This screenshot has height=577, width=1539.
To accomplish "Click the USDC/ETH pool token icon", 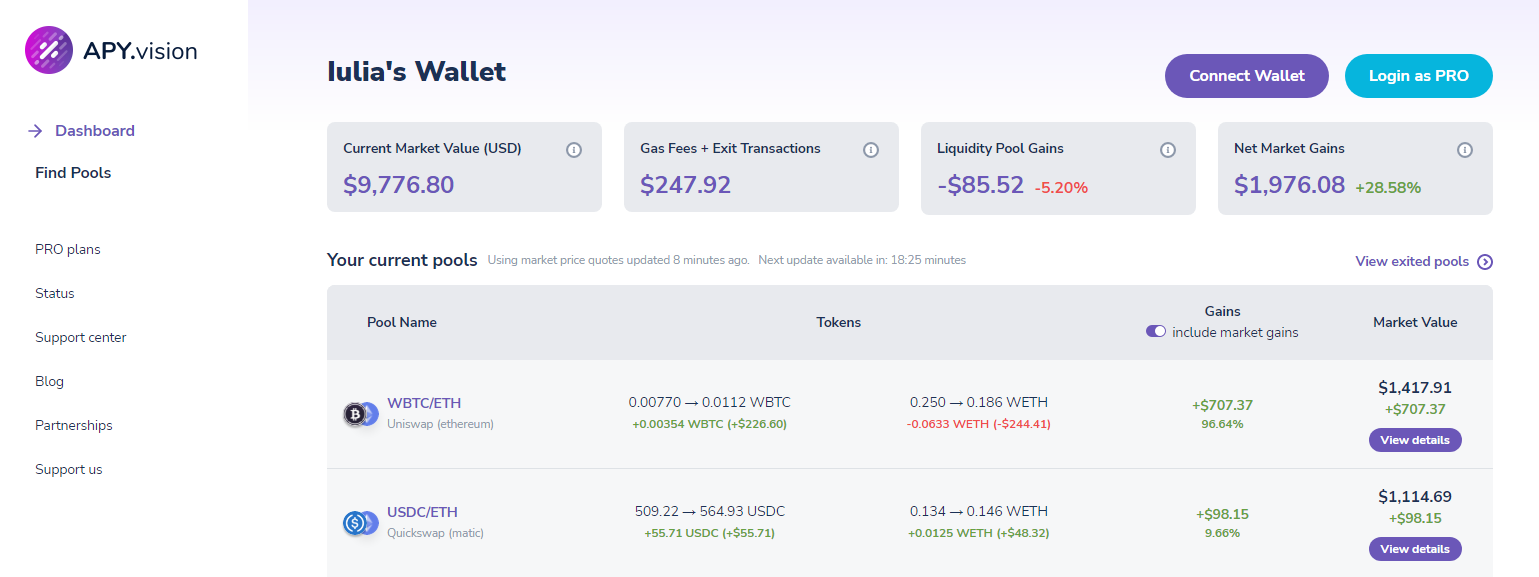I will [x=360, y=522].
